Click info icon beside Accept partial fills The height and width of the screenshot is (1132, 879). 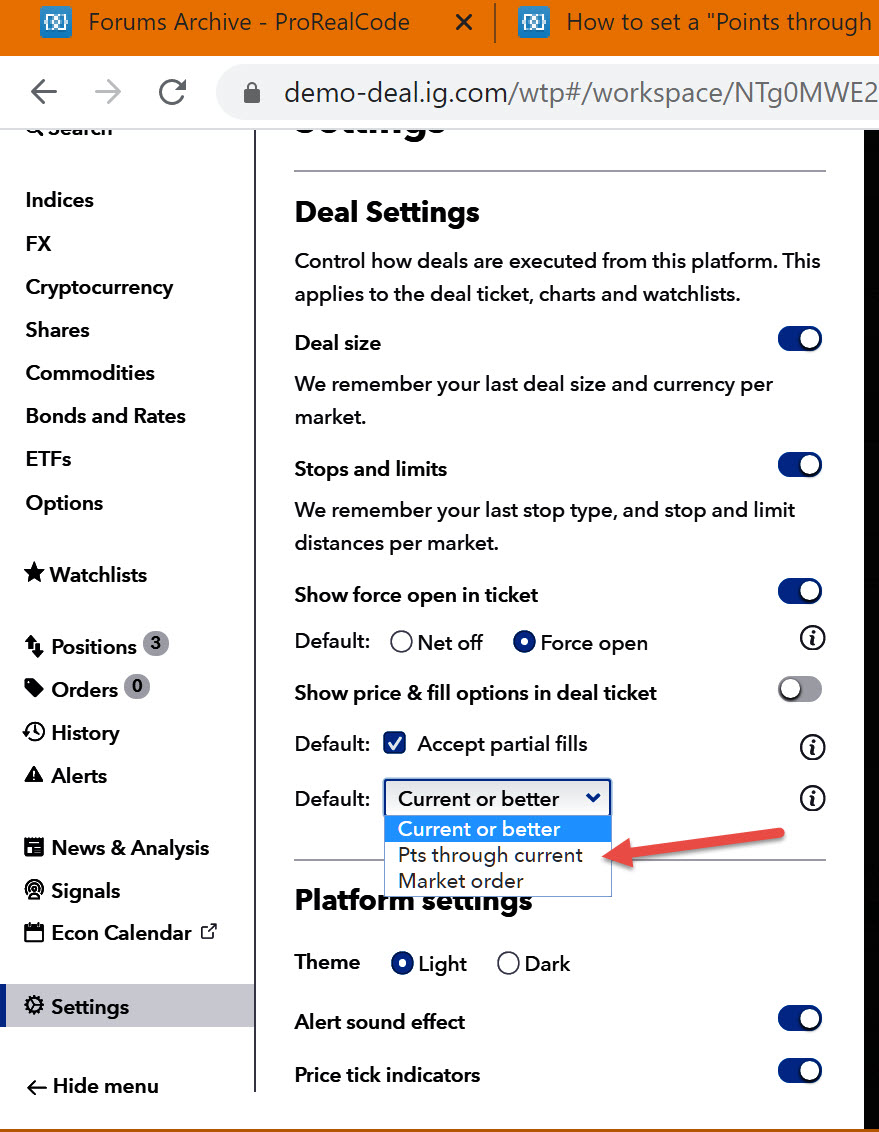point(812,746)
